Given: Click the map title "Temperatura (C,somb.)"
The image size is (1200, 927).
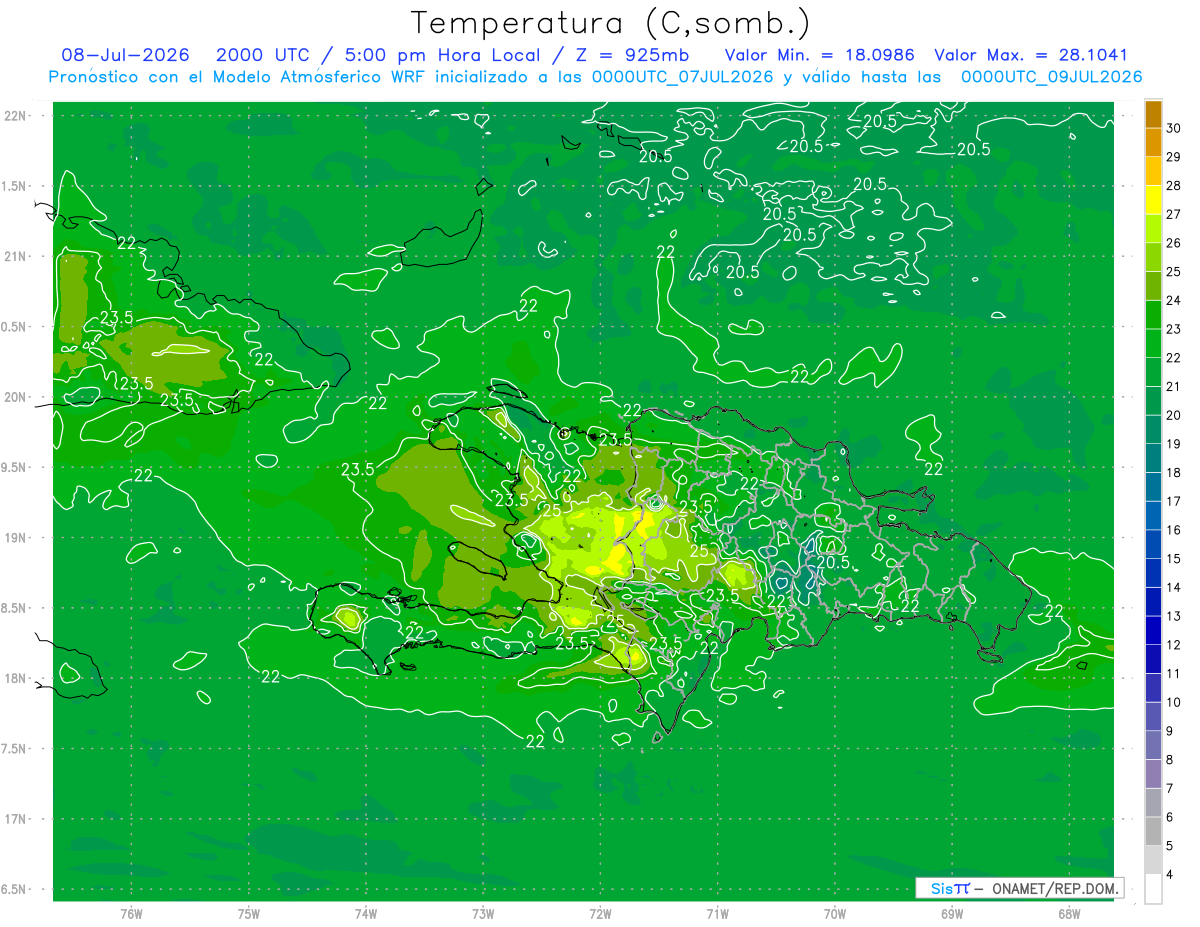Looking at the screenshot, I should click(x=611, y=23).
